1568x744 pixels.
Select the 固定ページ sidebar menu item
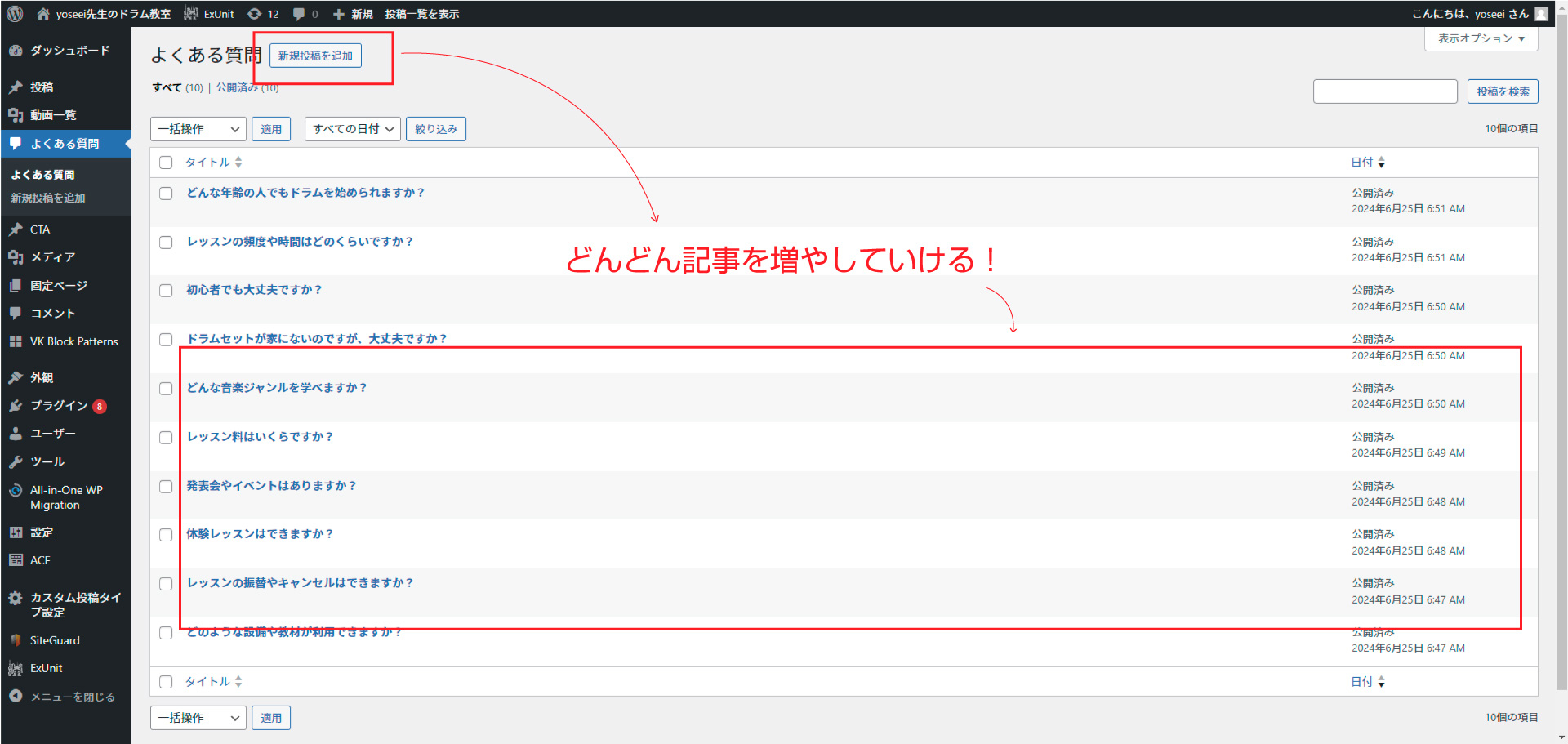pyautogui.click(x=58, y=286)
